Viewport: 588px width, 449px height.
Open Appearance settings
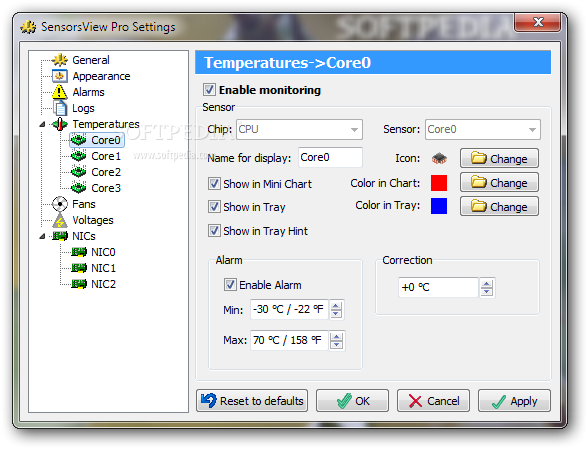click(x=101, y=76)
